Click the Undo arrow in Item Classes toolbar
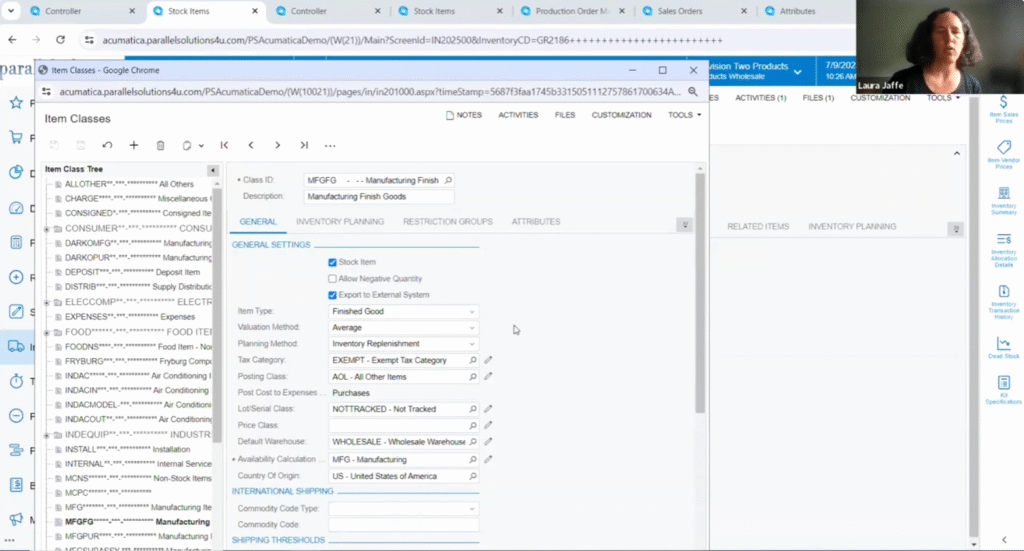Viewport: 1024px width, 551px height. 107,145
